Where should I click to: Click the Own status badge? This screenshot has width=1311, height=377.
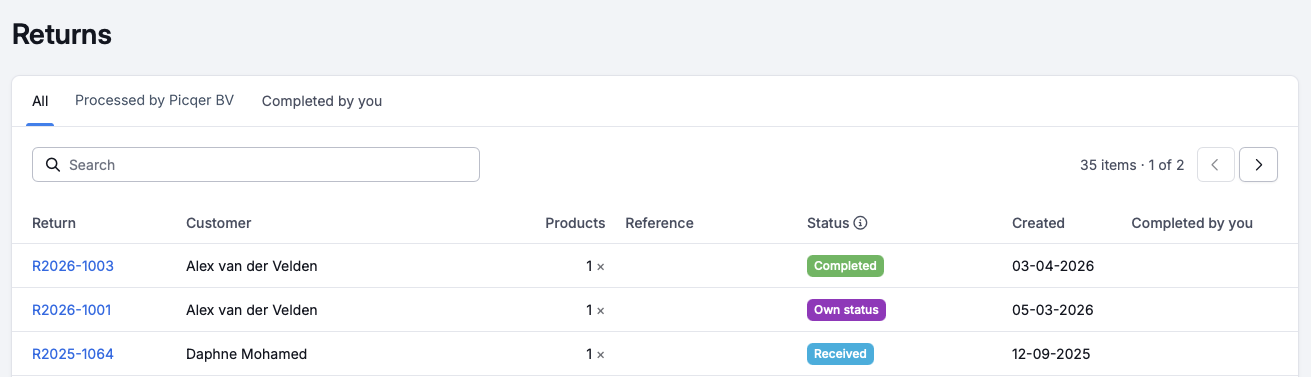846,310
